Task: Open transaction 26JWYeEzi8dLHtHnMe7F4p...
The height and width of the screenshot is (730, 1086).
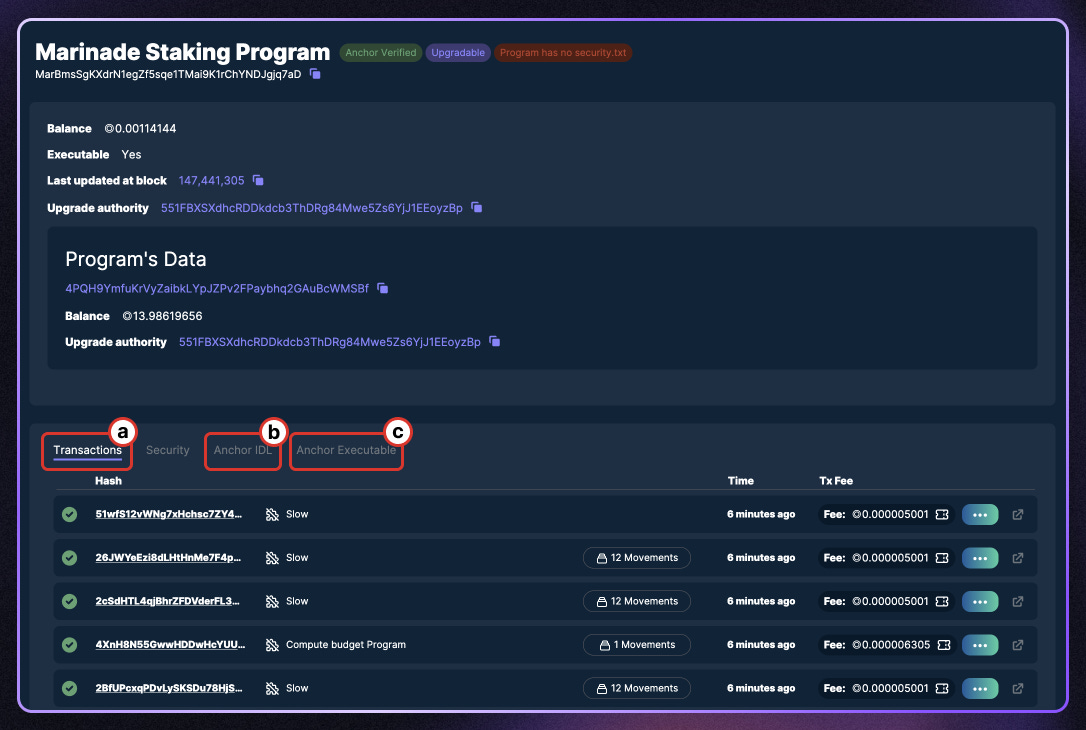Action: [x=168, y=558]
